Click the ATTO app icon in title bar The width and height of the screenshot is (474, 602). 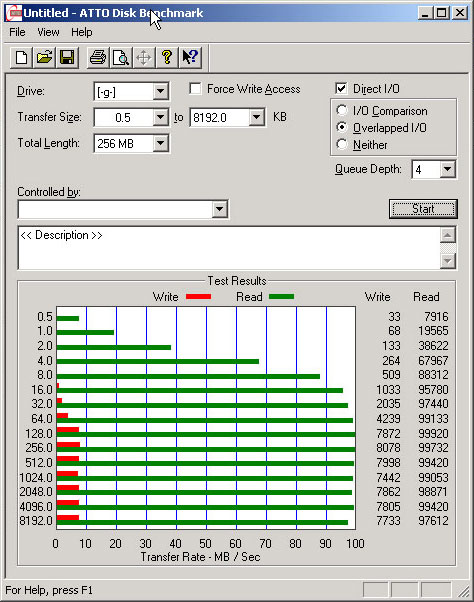click(x=14, y=13)
